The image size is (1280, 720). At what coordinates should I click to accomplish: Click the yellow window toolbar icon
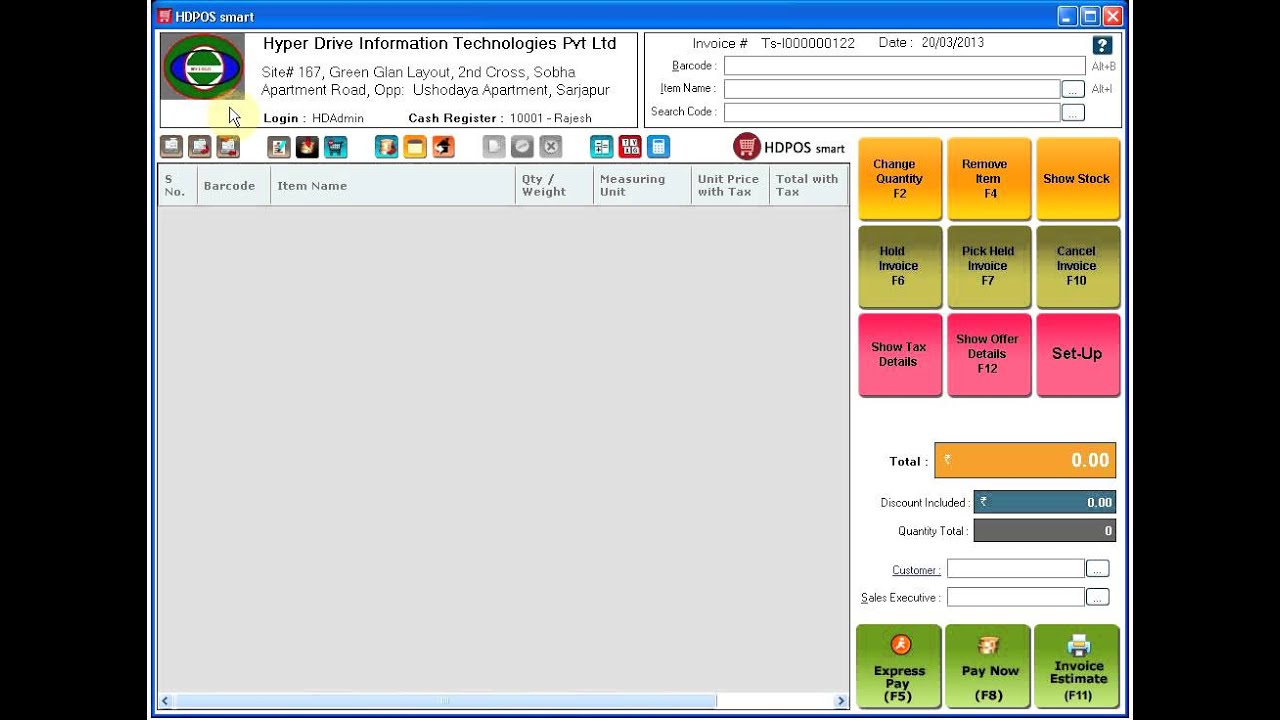415,147
